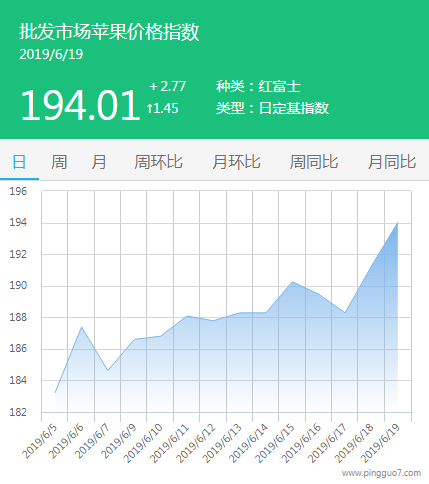Click the y-axis label 188
The height and width of the screenshot is (484, 429).
18,317
